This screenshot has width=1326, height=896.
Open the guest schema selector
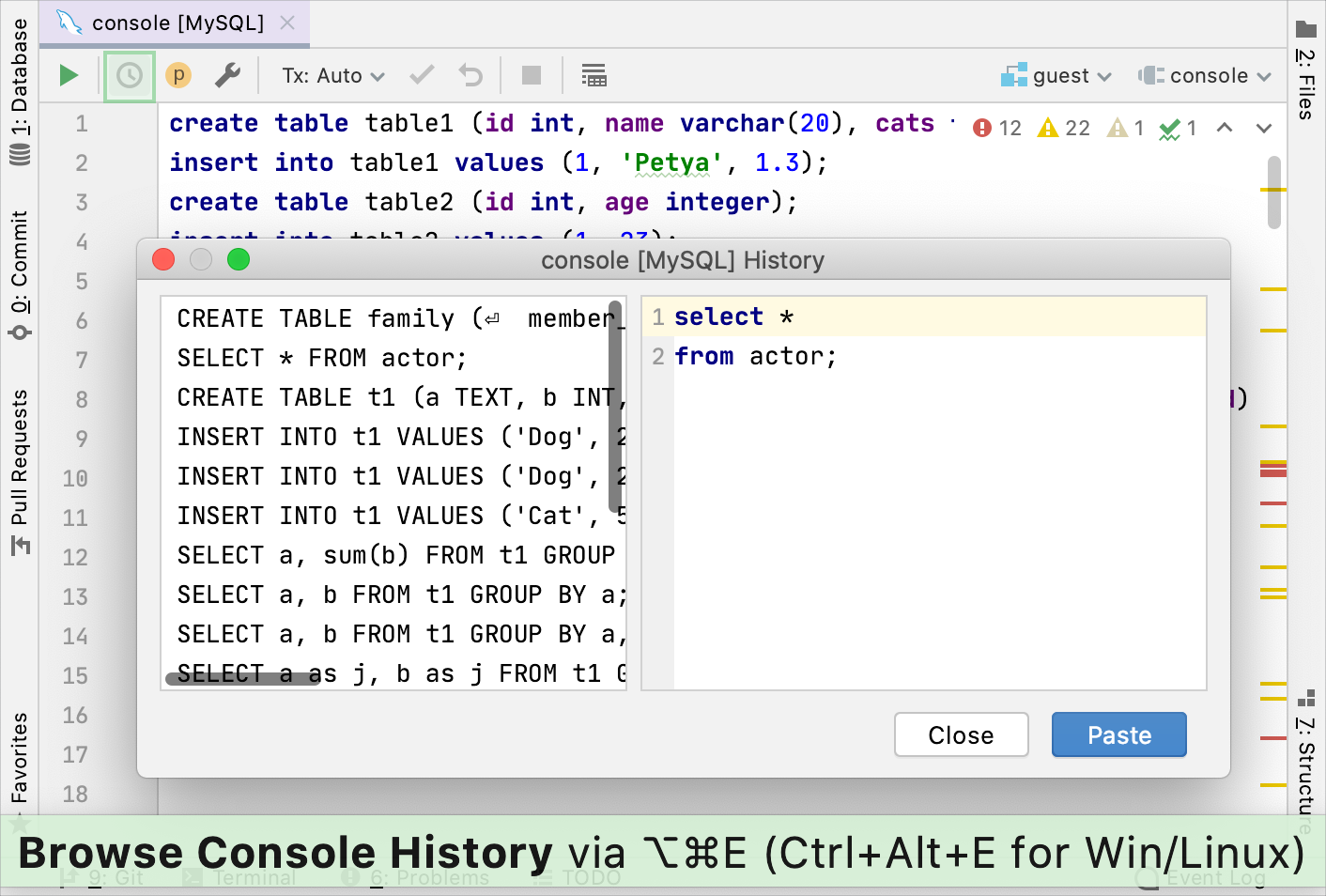tap(1056, 75)
